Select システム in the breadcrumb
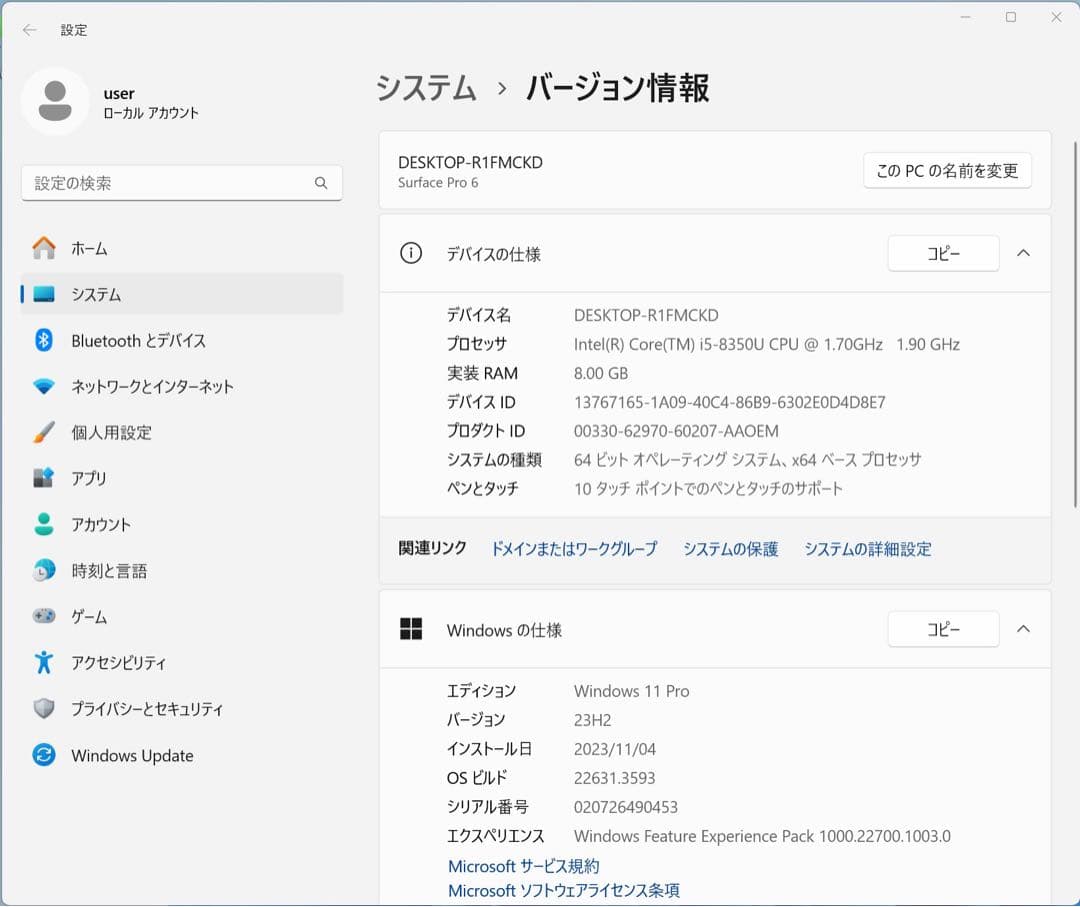The image size is (1080, 907). tap(426, 88)
